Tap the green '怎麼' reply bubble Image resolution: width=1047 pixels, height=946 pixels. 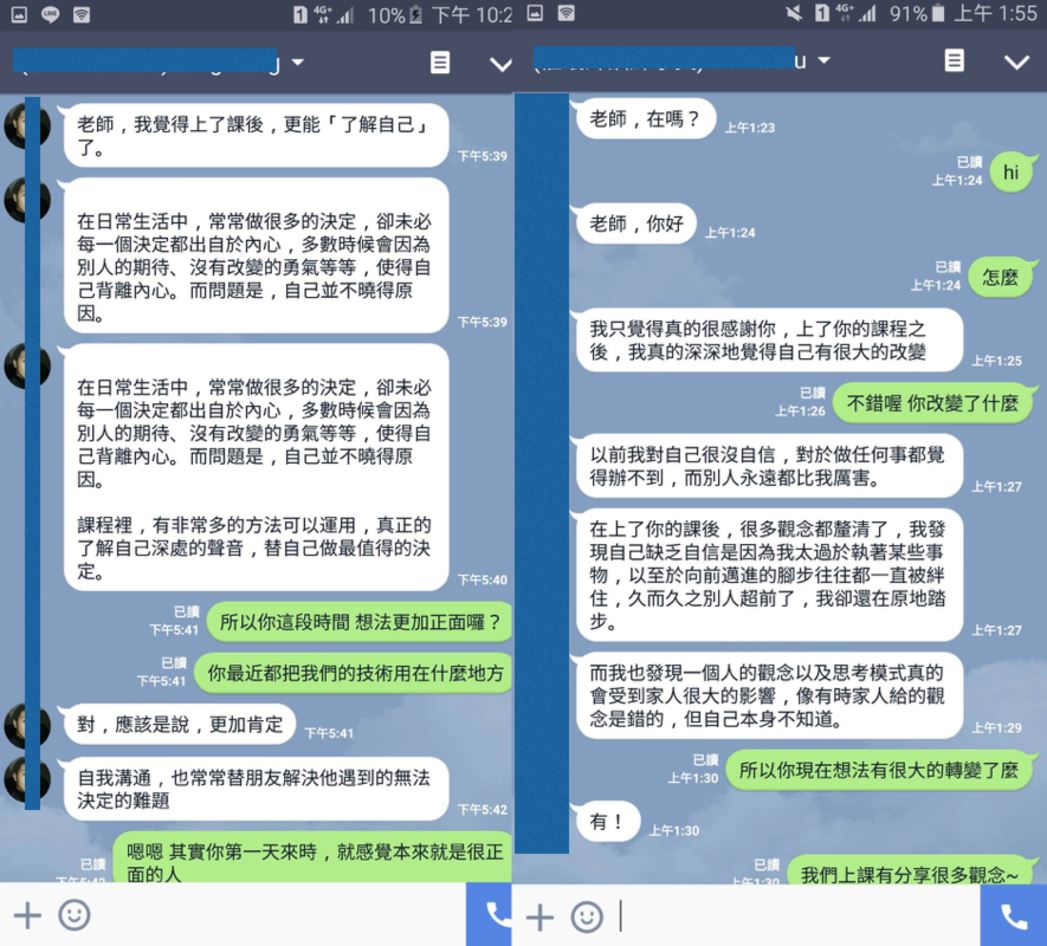point(999,277)
